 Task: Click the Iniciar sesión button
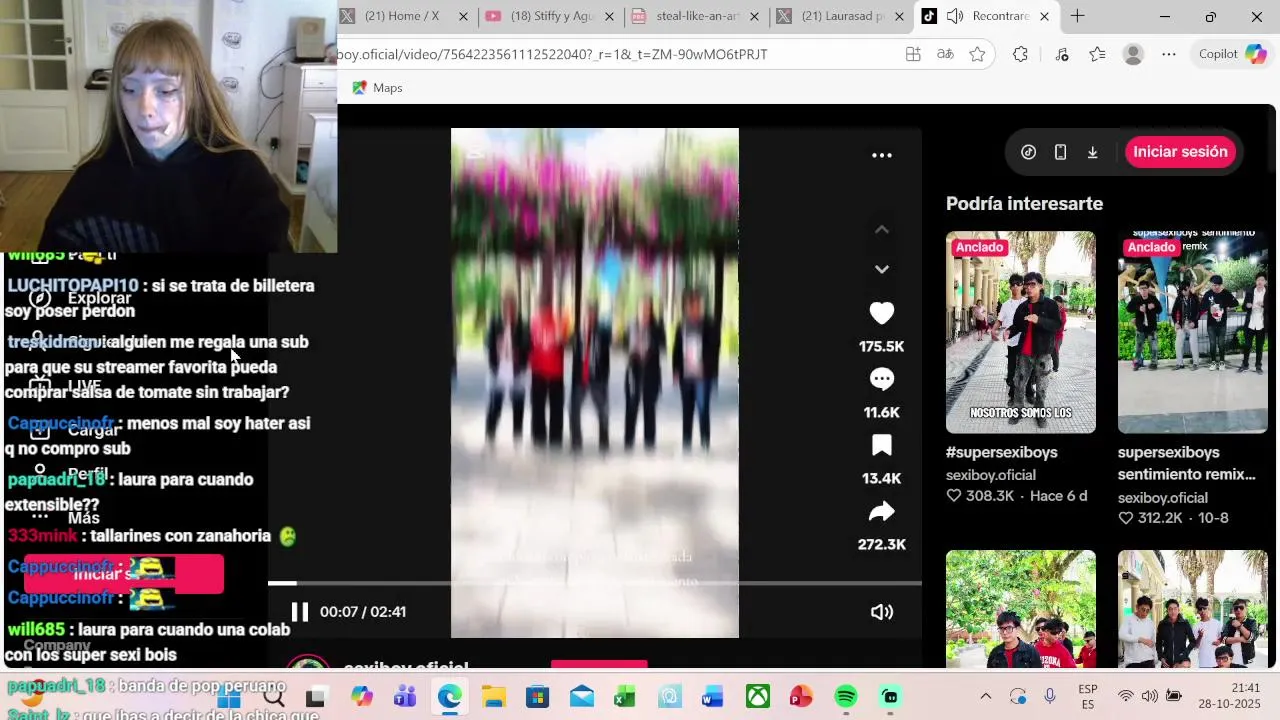(1180, 152)
